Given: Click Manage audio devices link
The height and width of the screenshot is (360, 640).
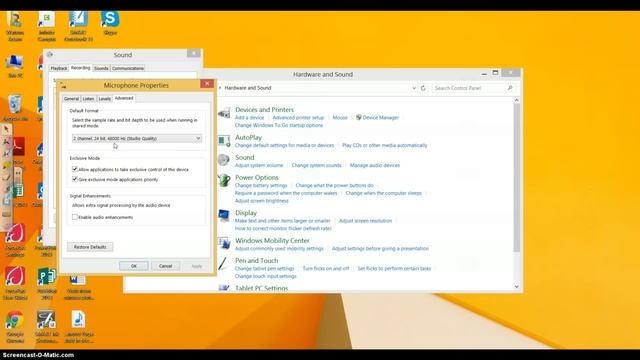Looking at the screenshot, I should (x=375, y=165).
